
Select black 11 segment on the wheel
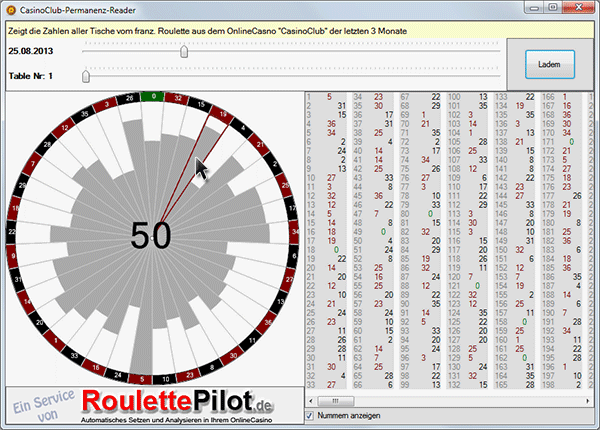tap(252, 340)
